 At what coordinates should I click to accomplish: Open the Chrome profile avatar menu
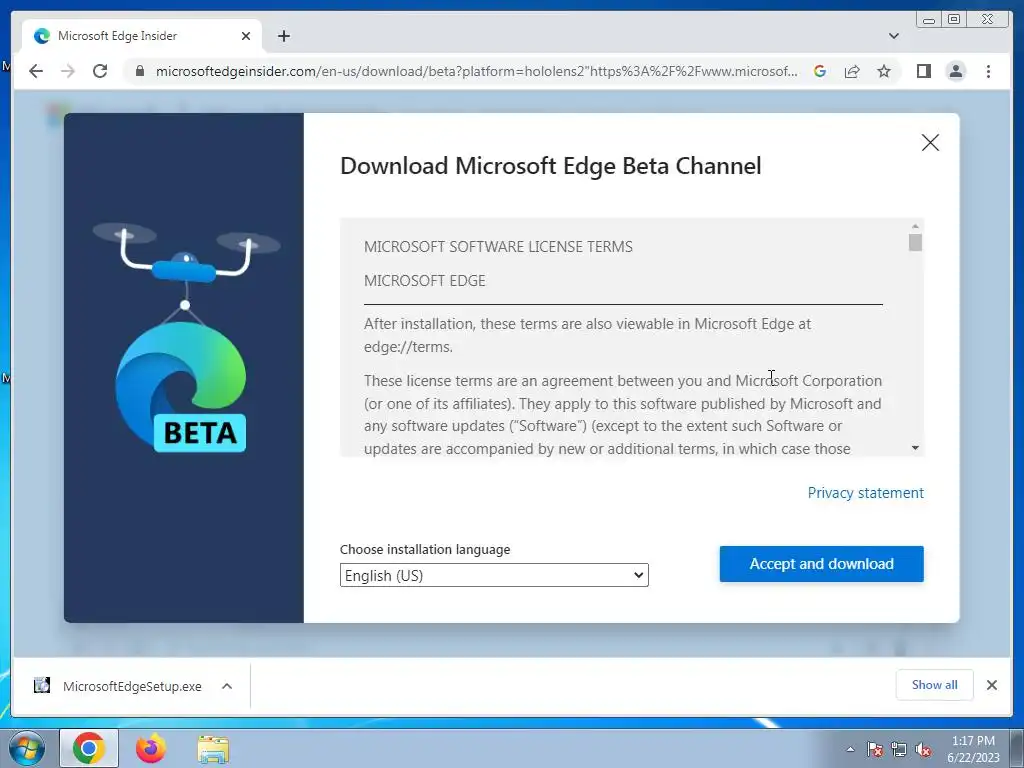point(955,71)
